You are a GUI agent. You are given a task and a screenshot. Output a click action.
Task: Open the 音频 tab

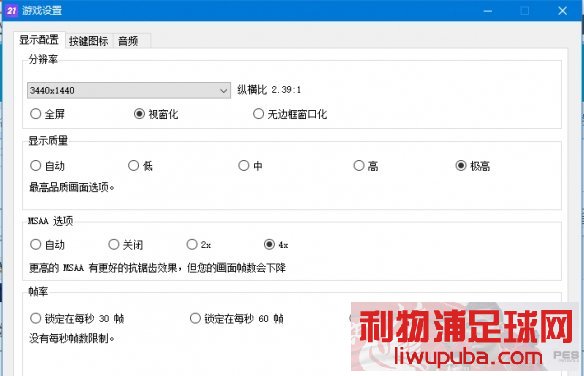click(x=128, y=41)
